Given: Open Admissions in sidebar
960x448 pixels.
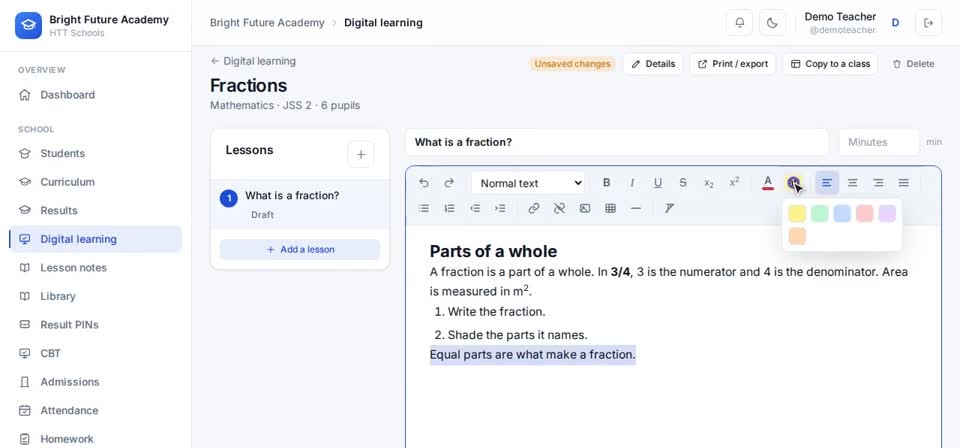Looking at the screenshot, I should point(96,382).
